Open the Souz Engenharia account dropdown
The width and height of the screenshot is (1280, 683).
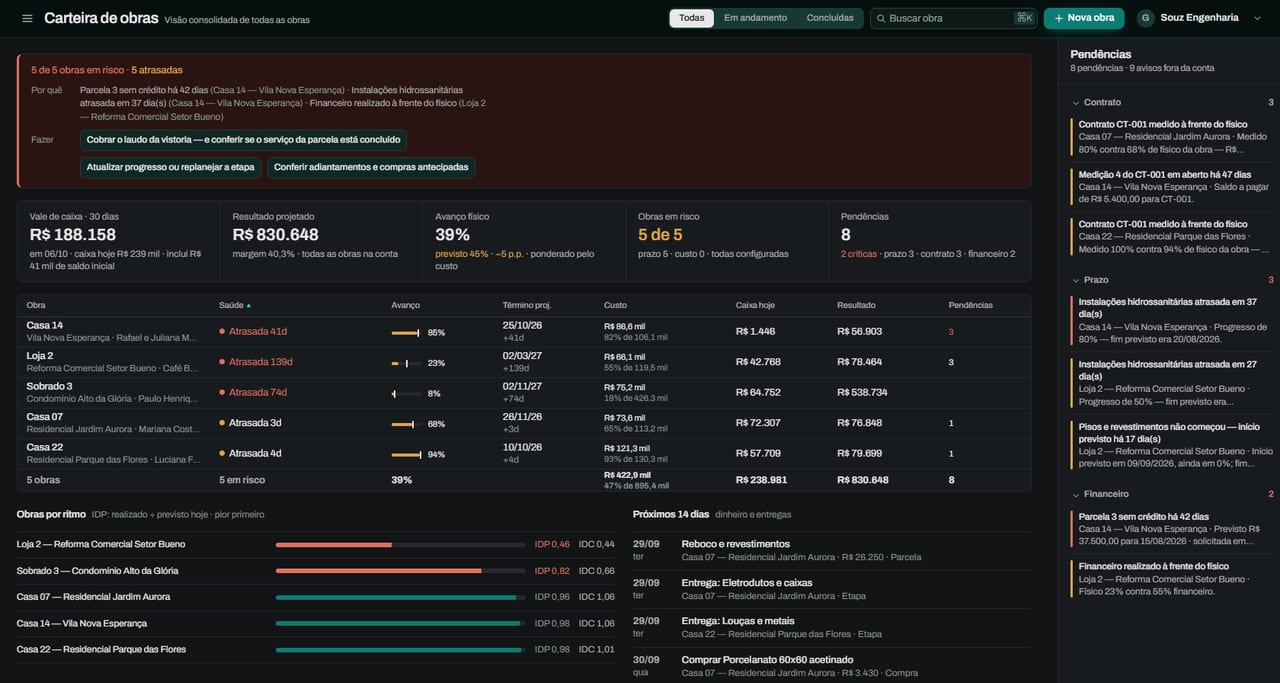click(x=1257, y=18)
